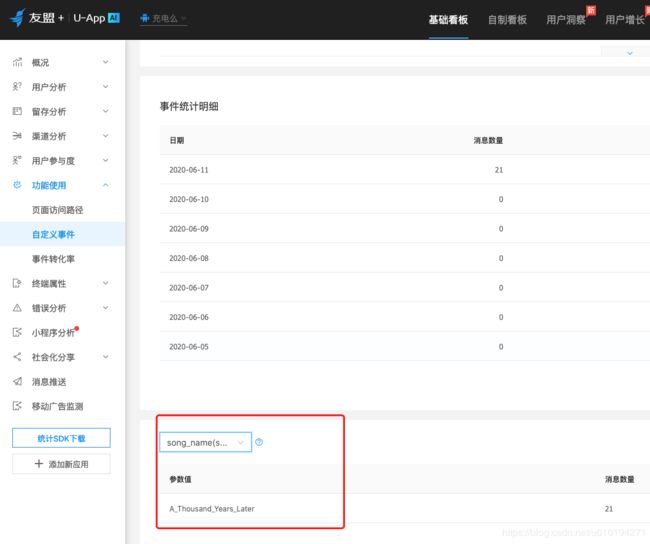Open the 用户洞察 tab
Image resolution: width=650 pixels, height=544 pixels.
[x=566, y=19]
